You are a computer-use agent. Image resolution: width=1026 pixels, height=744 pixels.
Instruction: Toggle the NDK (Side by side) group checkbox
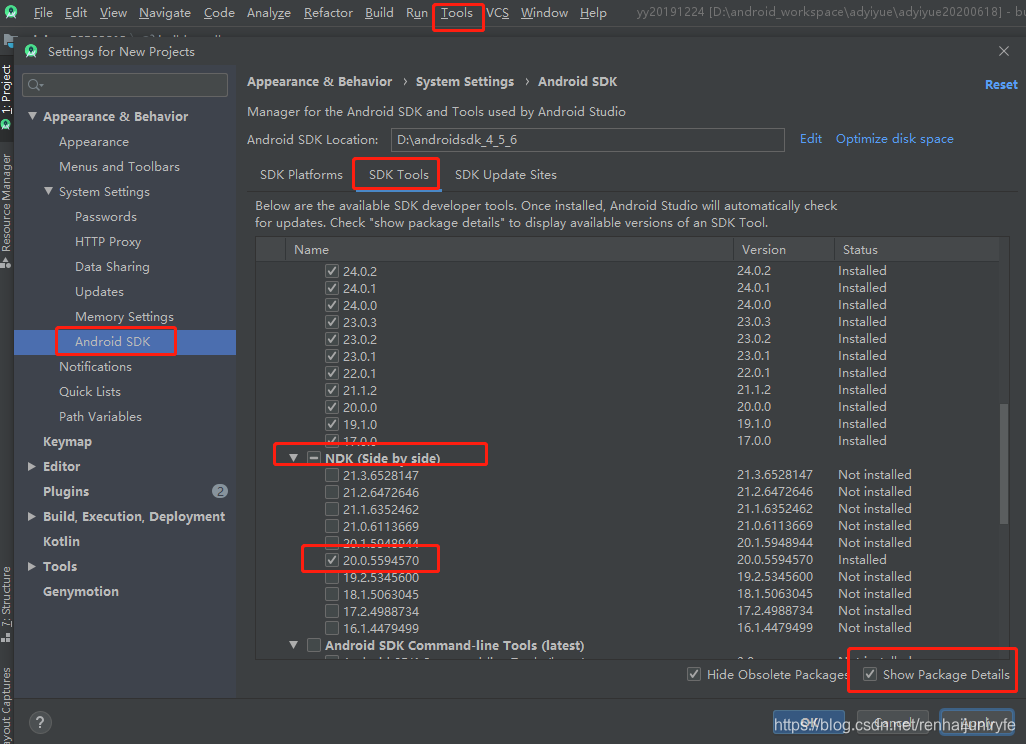tap(314, 458)
